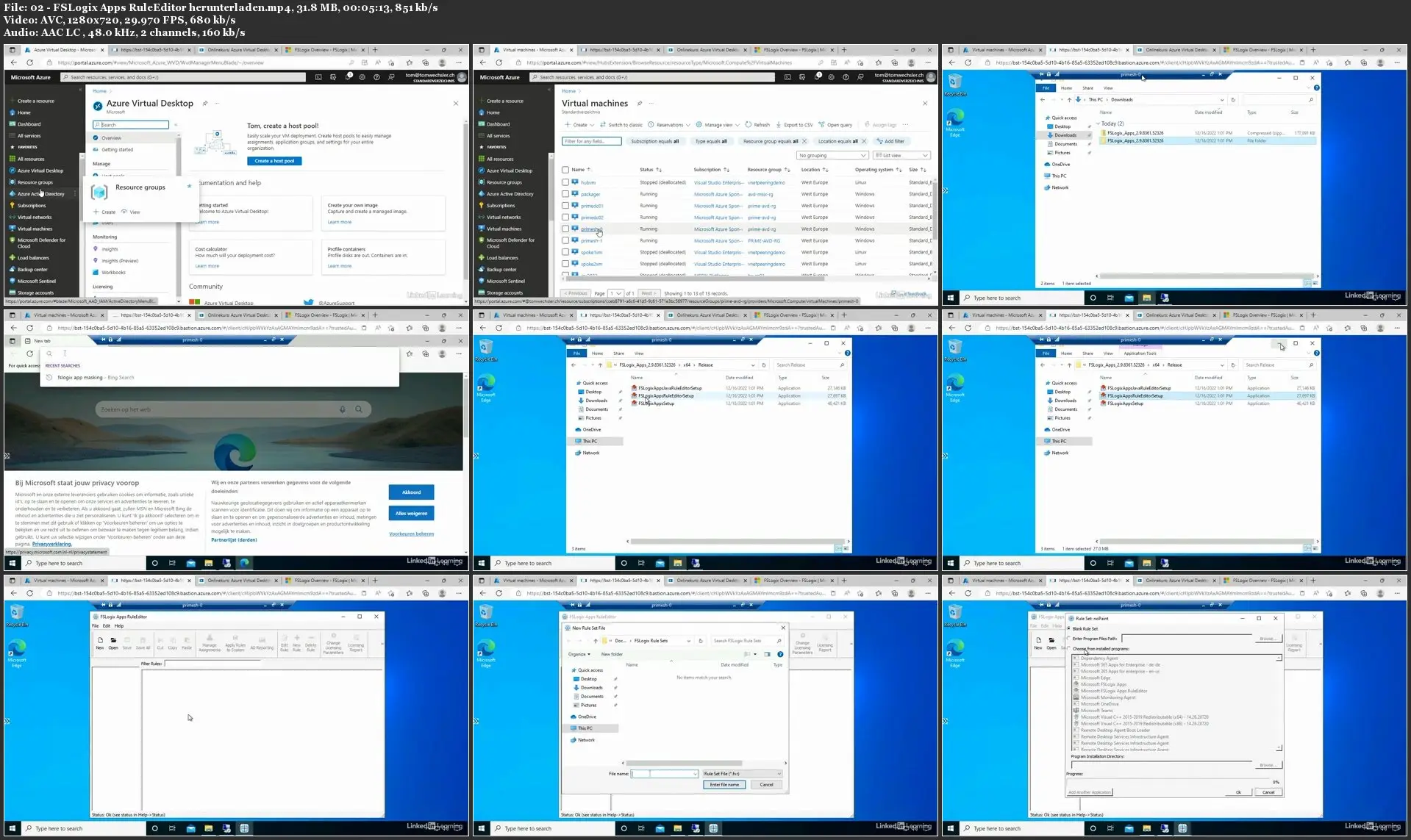
Task: Tick header checkbox beside Name column
Action: pos(565,170)
